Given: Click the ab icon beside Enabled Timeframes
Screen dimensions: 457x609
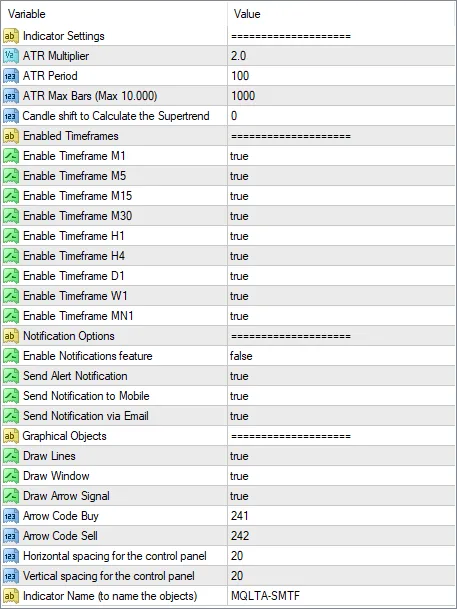Looking at the screenshot, I should pos(11,136).
